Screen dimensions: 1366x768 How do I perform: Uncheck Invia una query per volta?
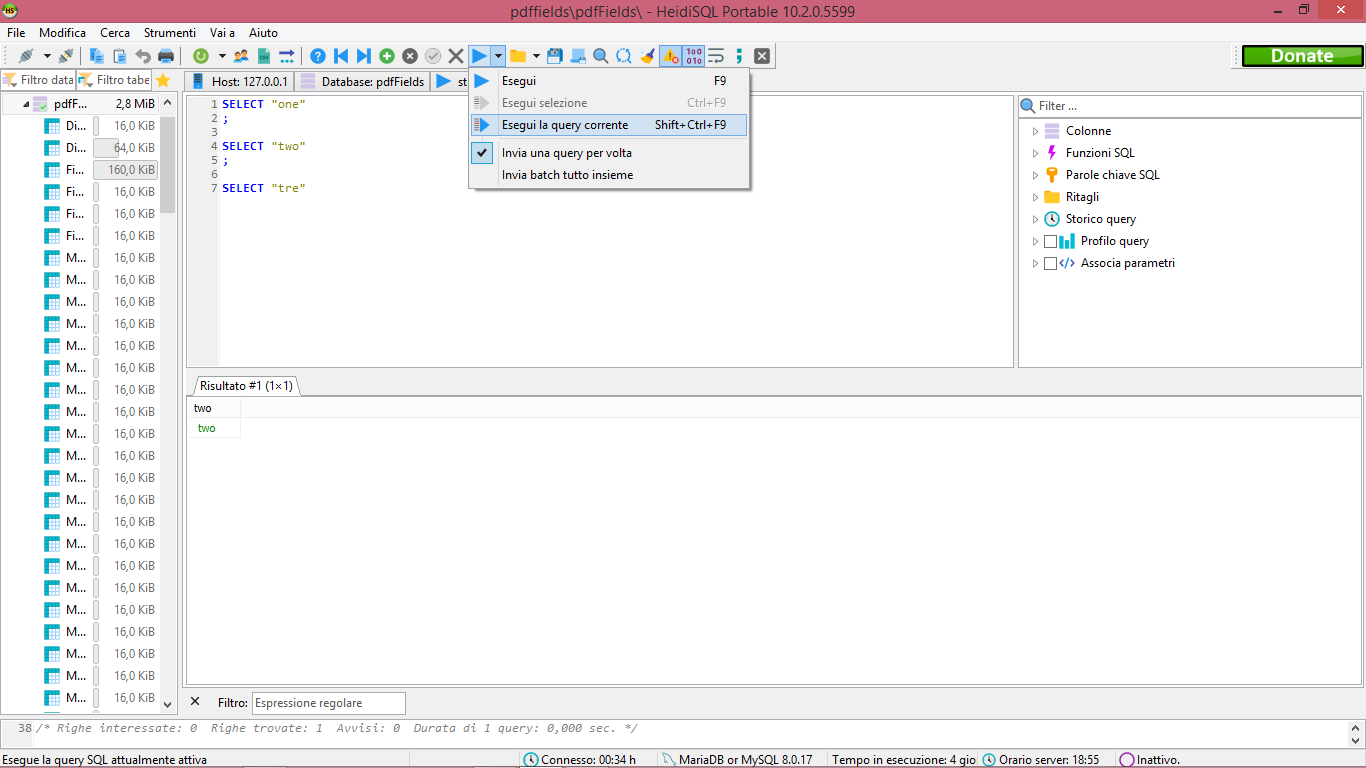click(x=482, y=153)
